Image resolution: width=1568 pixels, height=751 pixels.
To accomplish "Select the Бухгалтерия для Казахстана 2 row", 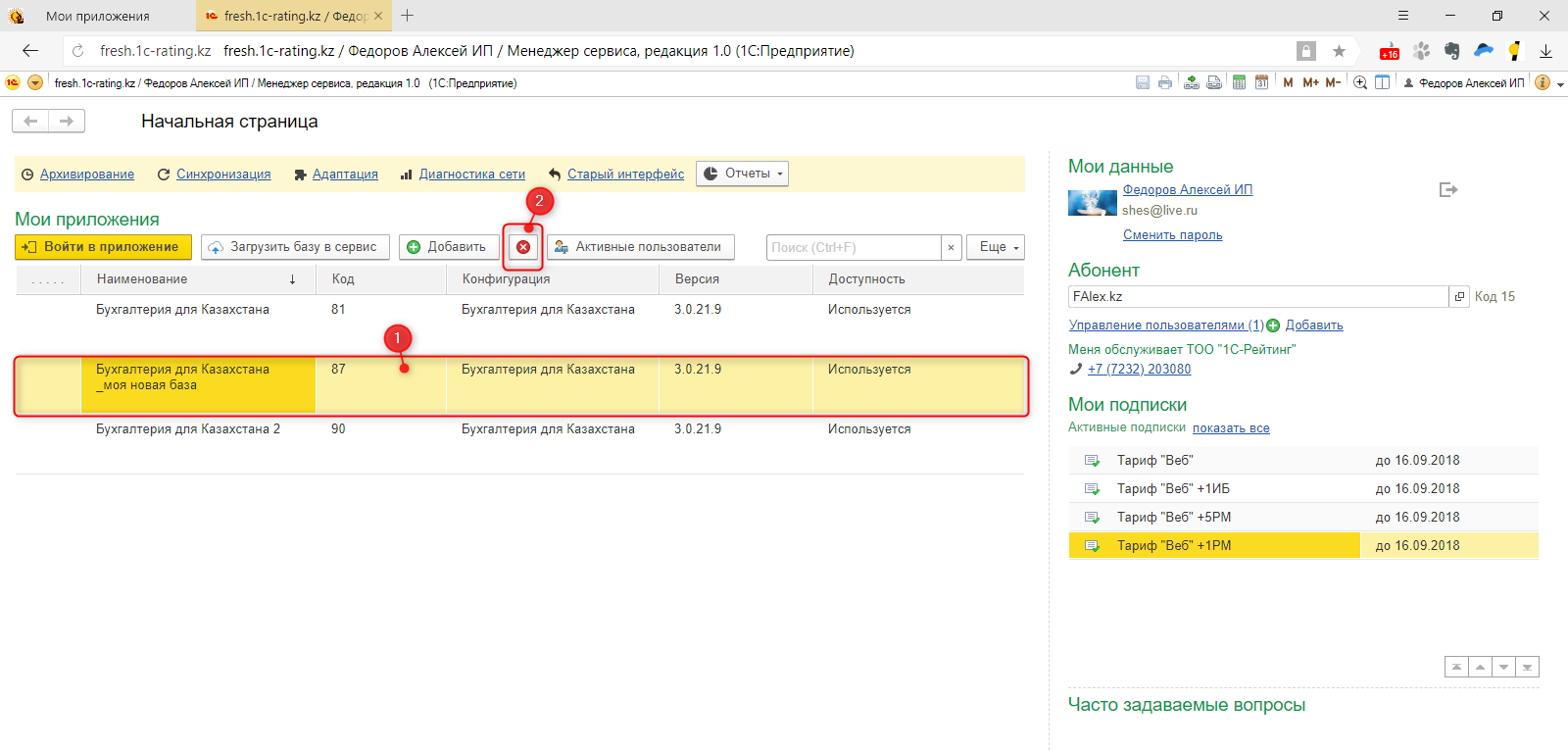I will [x=188, y=429].
